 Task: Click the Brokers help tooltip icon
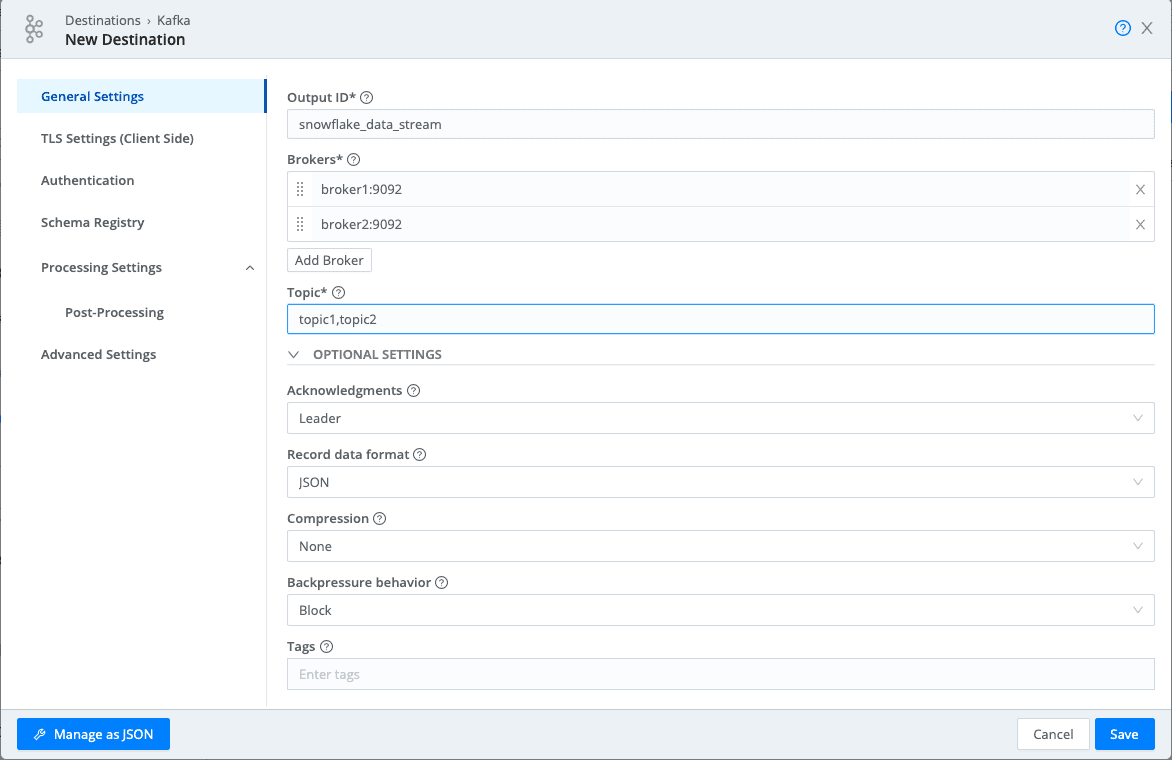(x=353, y=159)
